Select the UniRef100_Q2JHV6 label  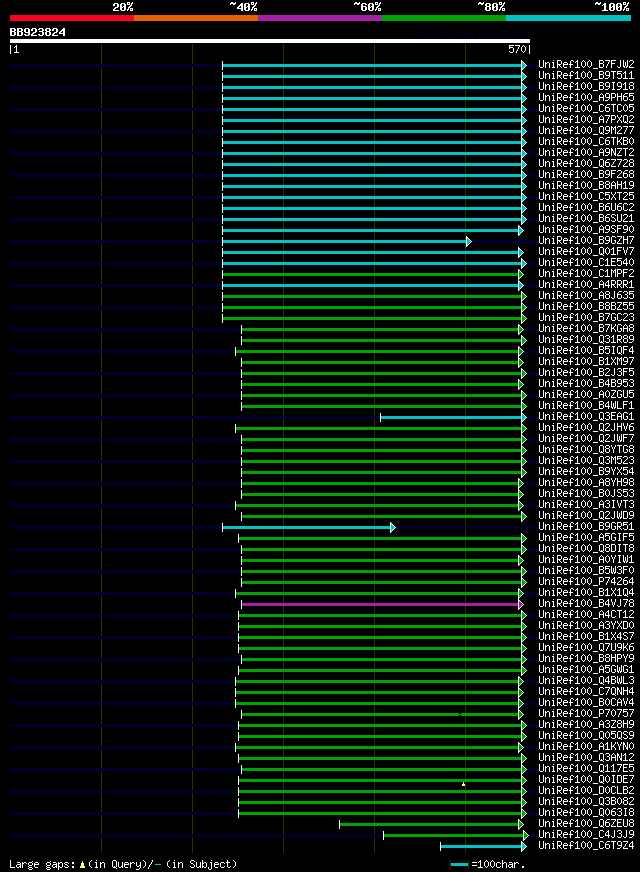click(x=586, y=428)
